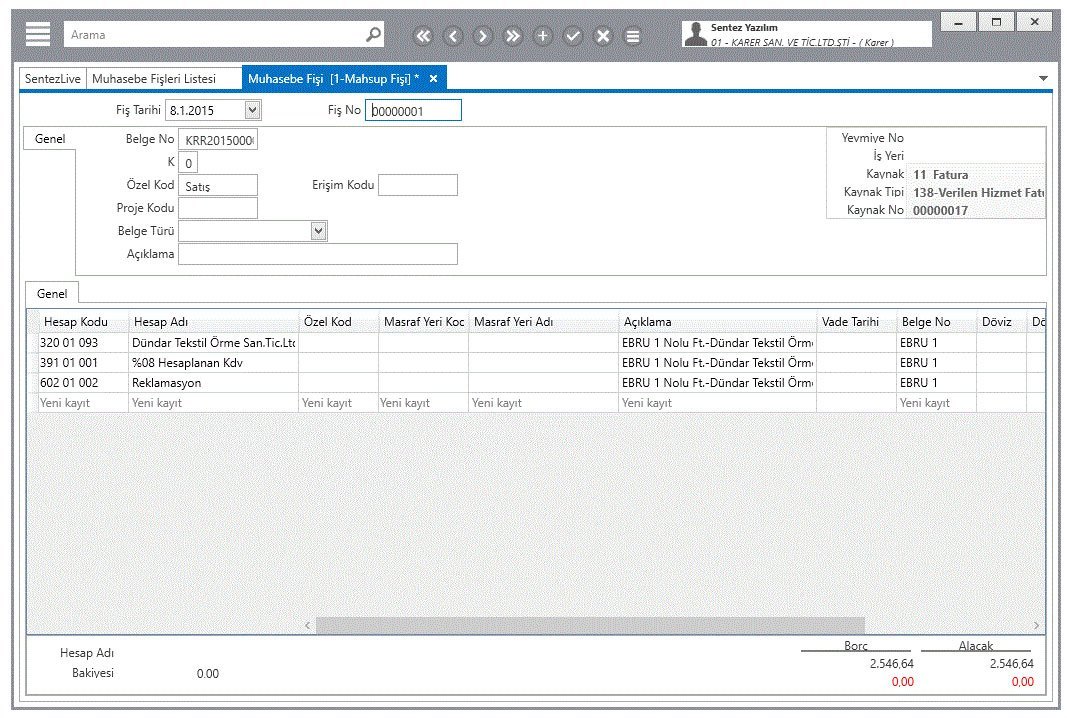Expand the Belge Türü dropdown

pos(318,231)
